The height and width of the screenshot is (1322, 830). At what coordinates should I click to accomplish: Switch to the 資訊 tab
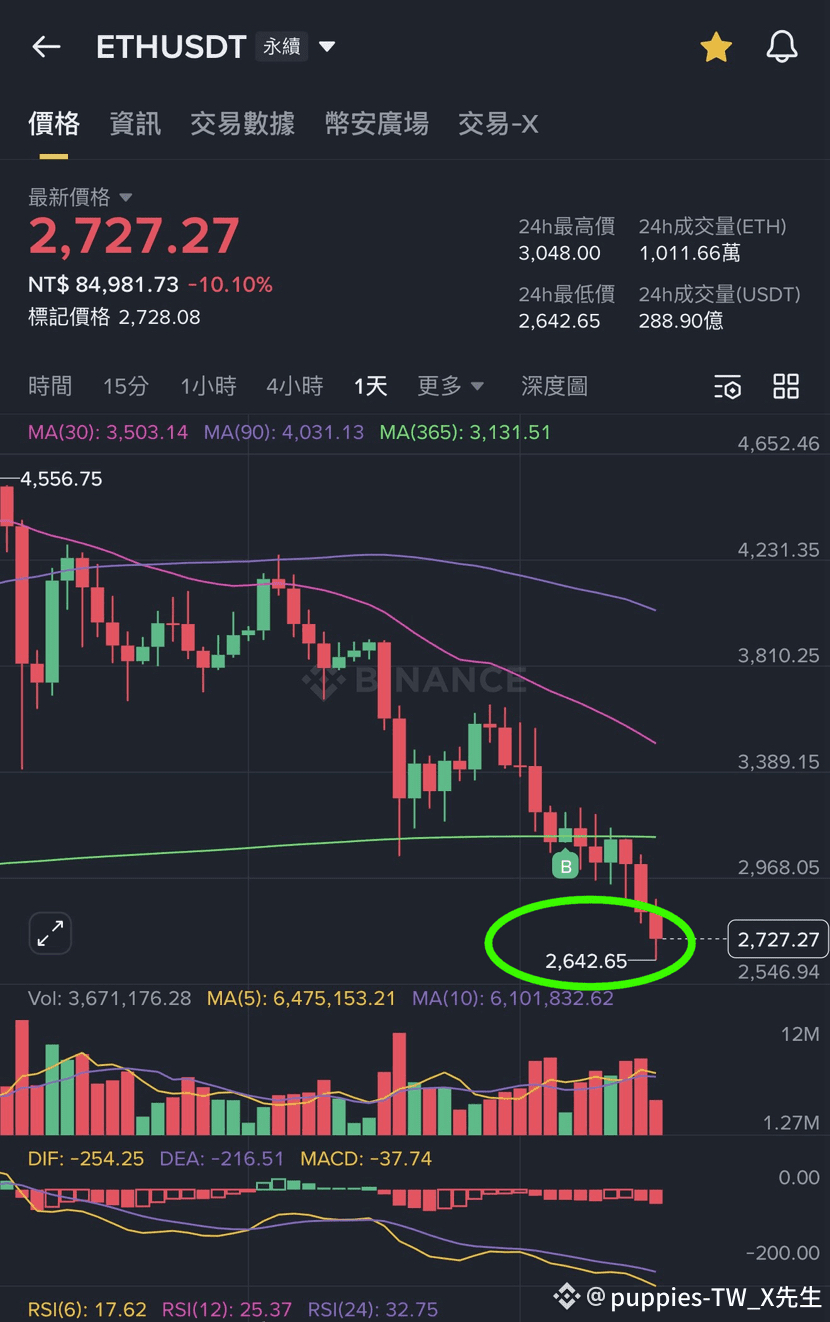(x=135, y=124)
